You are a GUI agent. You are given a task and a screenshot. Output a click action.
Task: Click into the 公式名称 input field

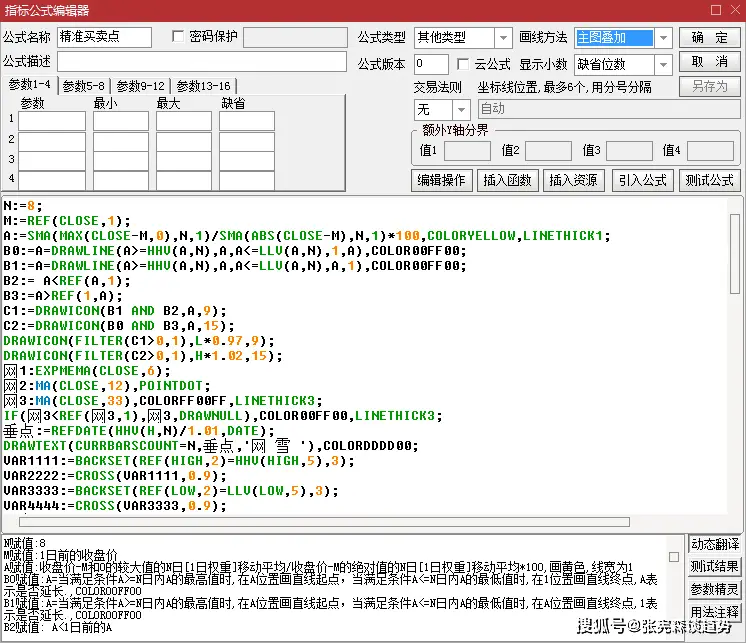[x=104, y=38]
